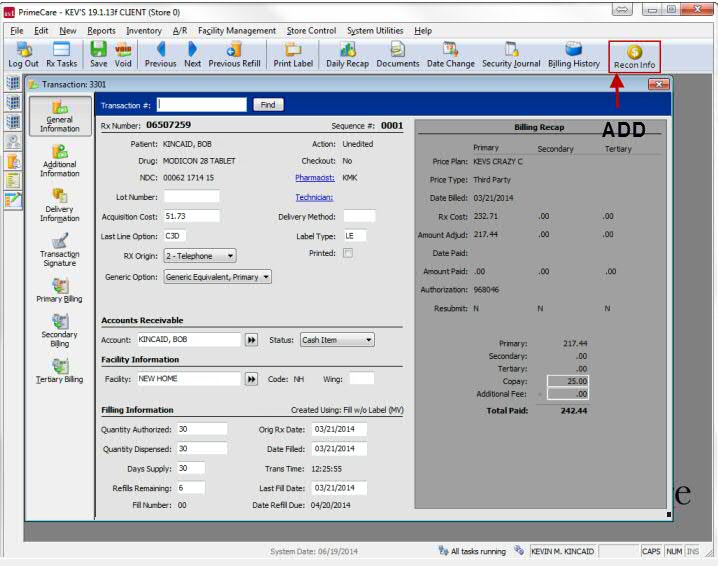This screenshot has height=566, width=718.
Task: Click the pencil note icon in left strip
Action: pos(13,201)
